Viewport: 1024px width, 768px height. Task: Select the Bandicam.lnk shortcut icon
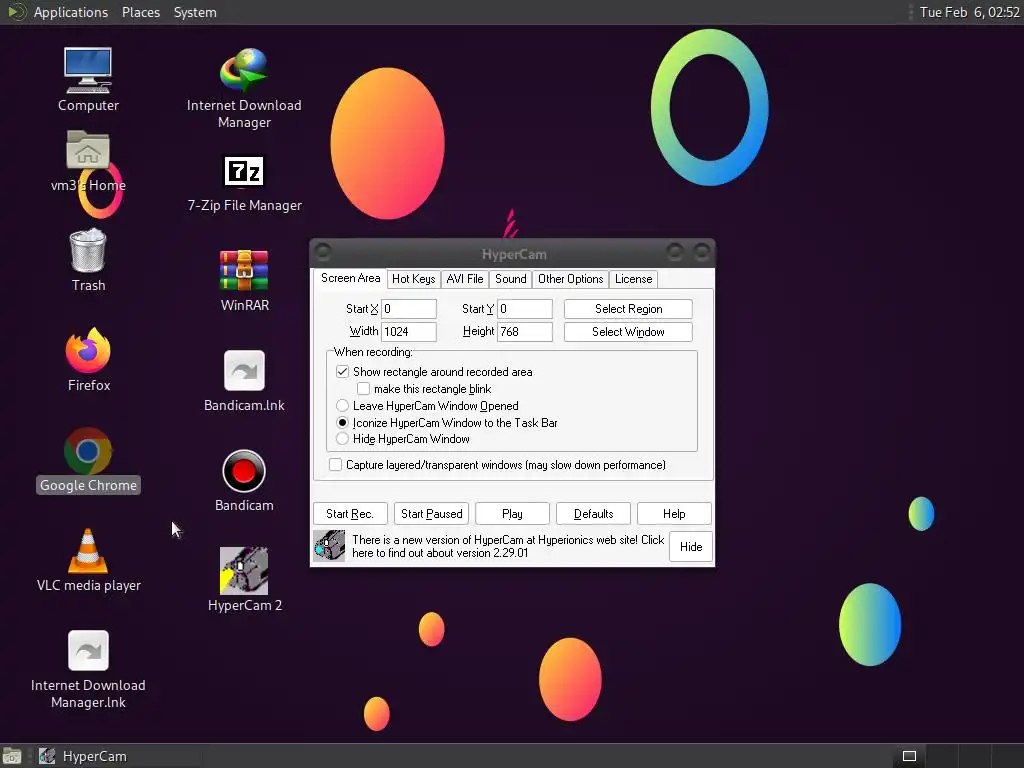244,370
